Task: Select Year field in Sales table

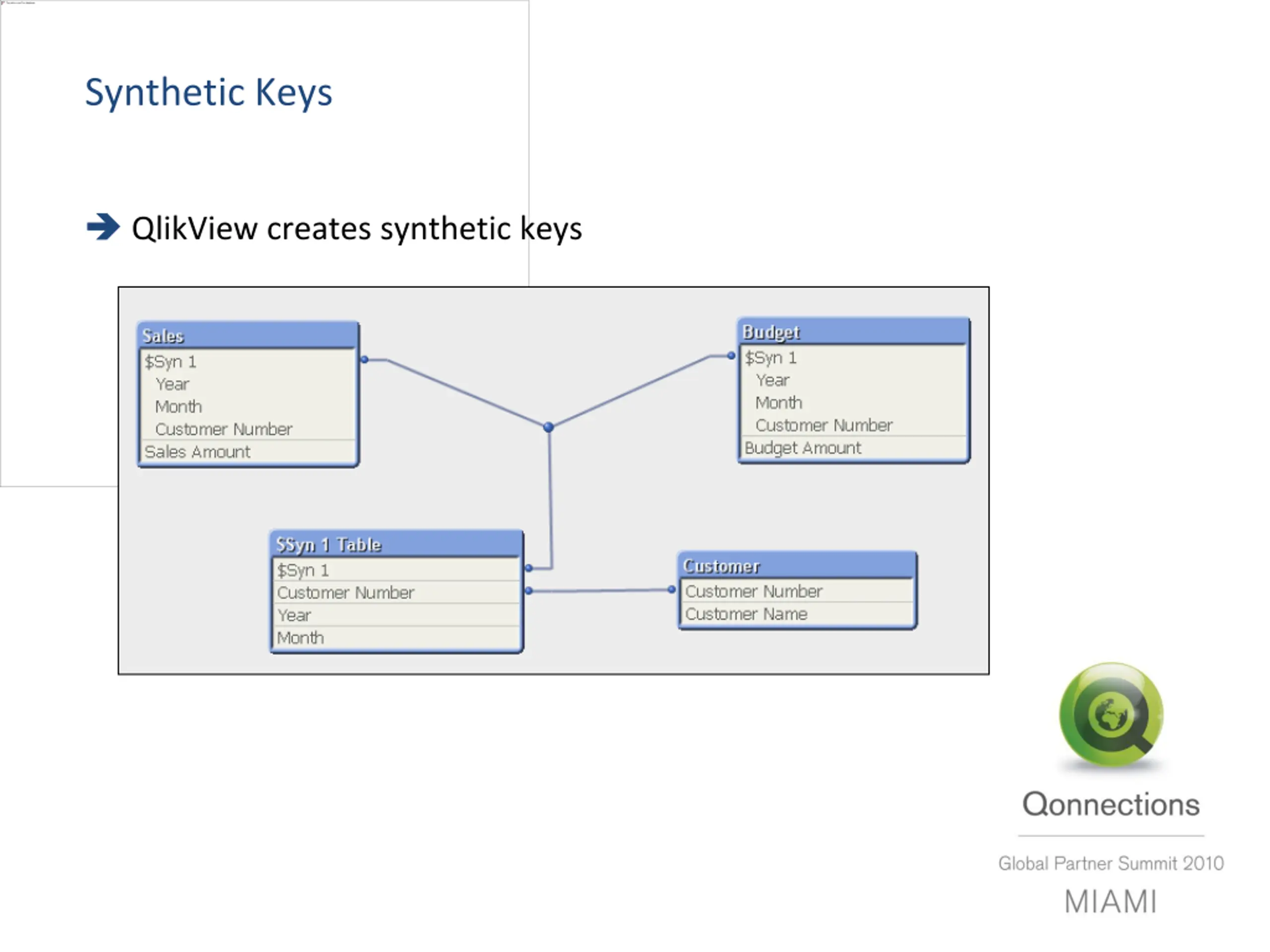Action: 248,384
